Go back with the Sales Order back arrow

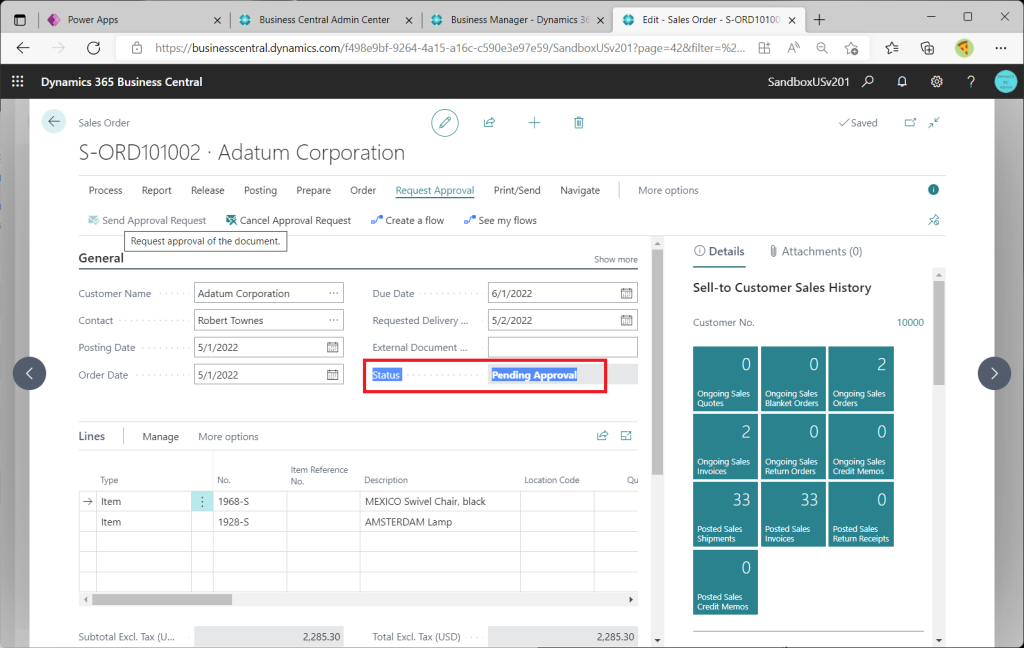[54, 122]
